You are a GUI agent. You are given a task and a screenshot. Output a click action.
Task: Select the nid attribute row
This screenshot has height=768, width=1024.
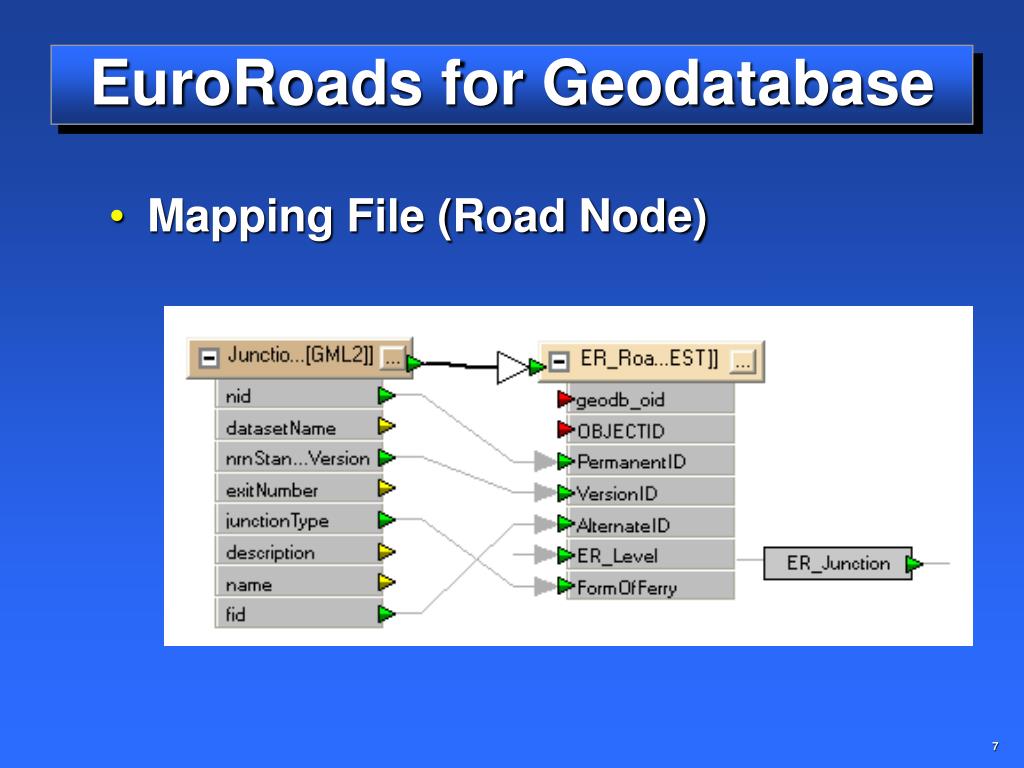pyautogui.click(x=298, y=396)
